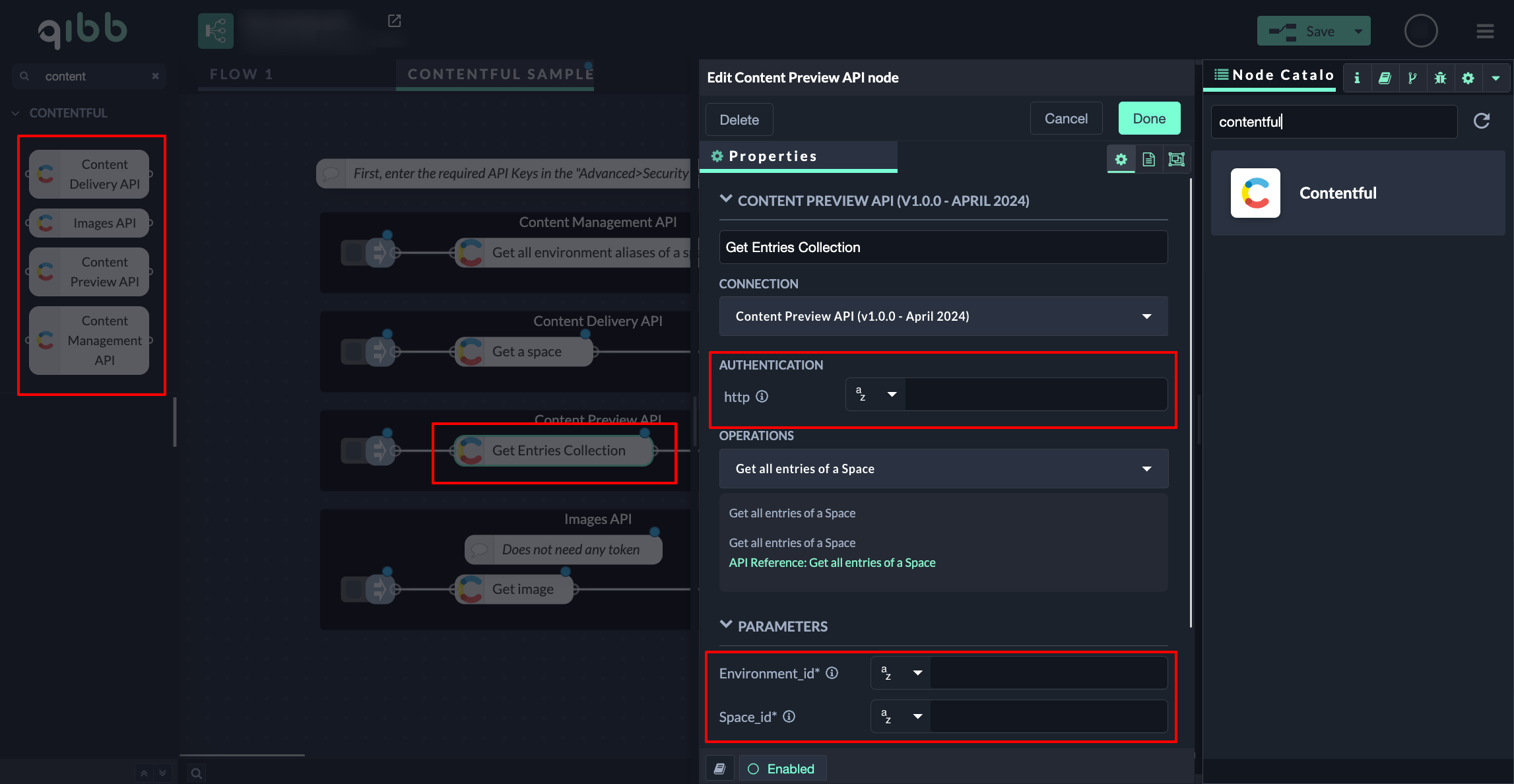Open the Save button dropdown arrow
Image resolution: width=1514 pixels, height=784 pixels.
[x=1358, y=31]
